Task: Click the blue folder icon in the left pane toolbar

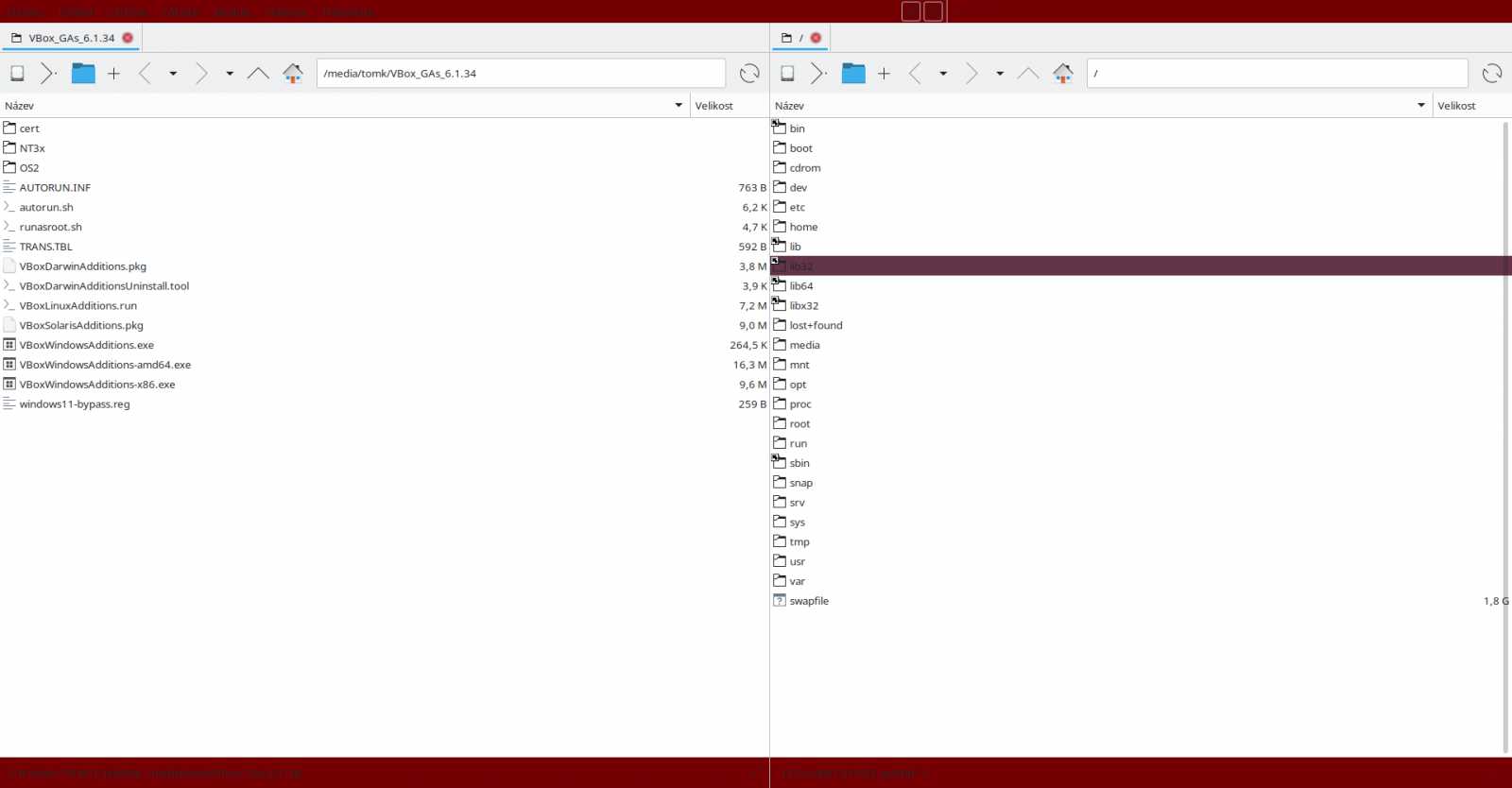Action: [x=83, y=73]
